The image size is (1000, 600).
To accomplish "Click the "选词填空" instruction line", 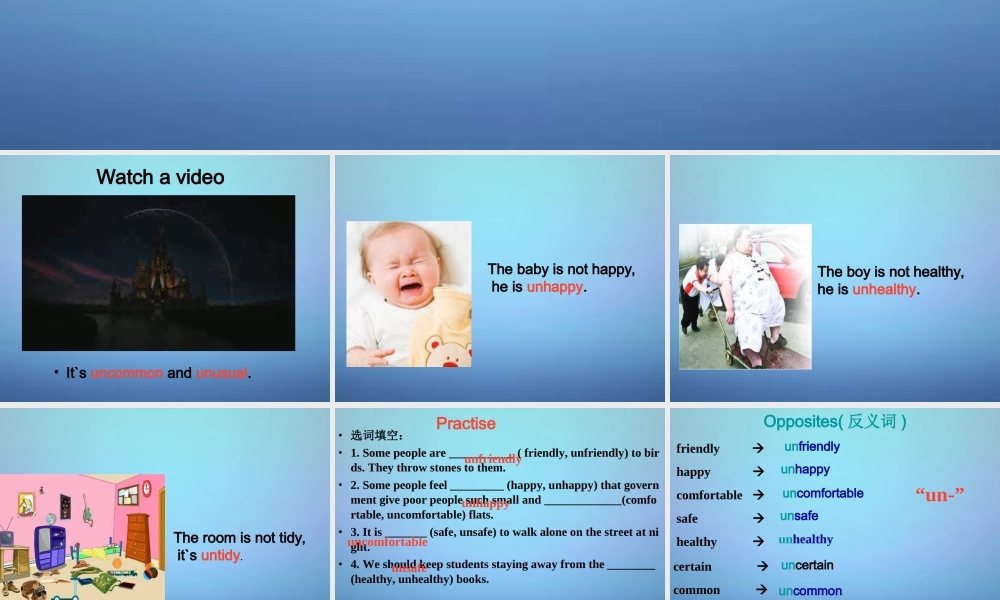I will [377, 435].
